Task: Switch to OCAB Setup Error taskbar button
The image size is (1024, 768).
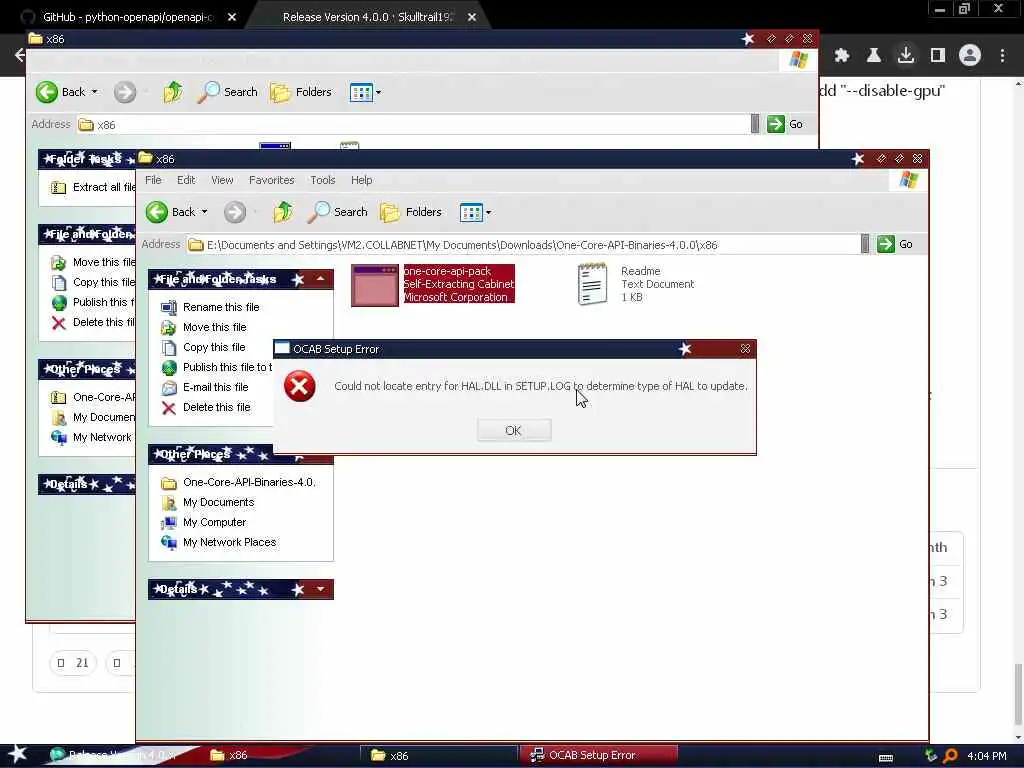Action: click(601, 755)
